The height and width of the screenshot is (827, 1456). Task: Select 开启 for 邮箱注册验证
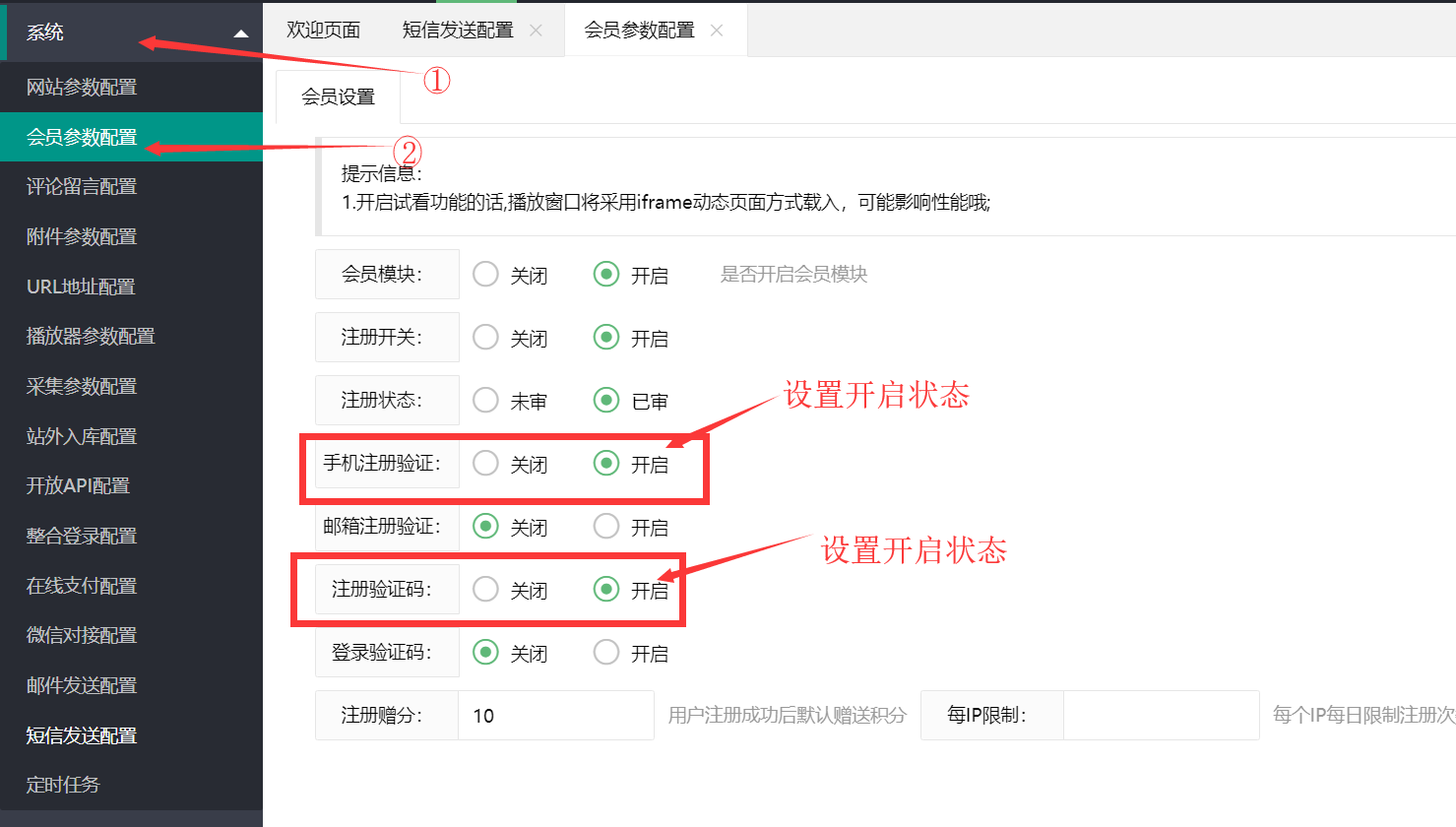coord(606,526)
